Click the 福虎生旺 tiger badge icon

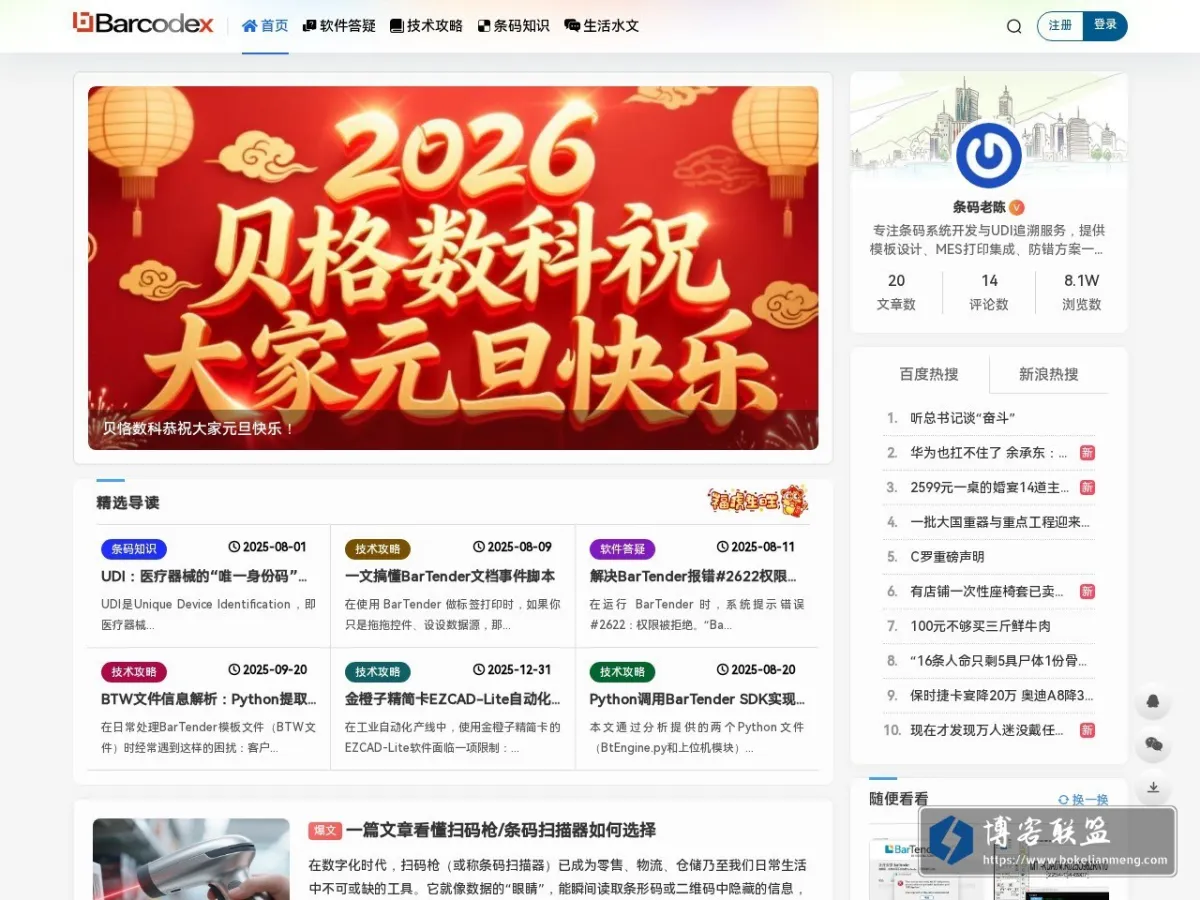758,500
